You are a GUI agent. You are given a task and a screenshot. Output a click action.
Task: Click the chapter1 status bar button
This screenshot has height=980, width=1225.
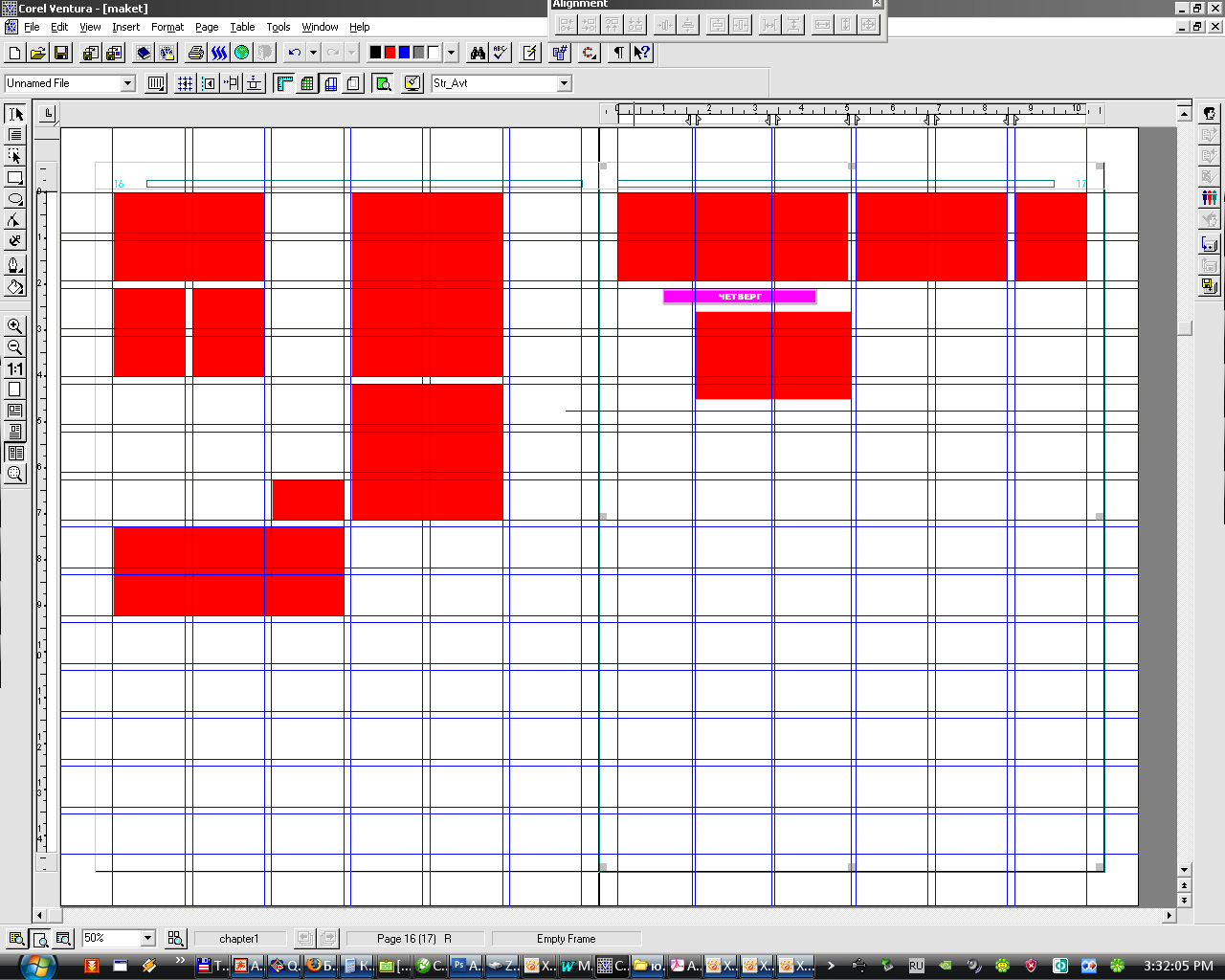tap(239, 939)
